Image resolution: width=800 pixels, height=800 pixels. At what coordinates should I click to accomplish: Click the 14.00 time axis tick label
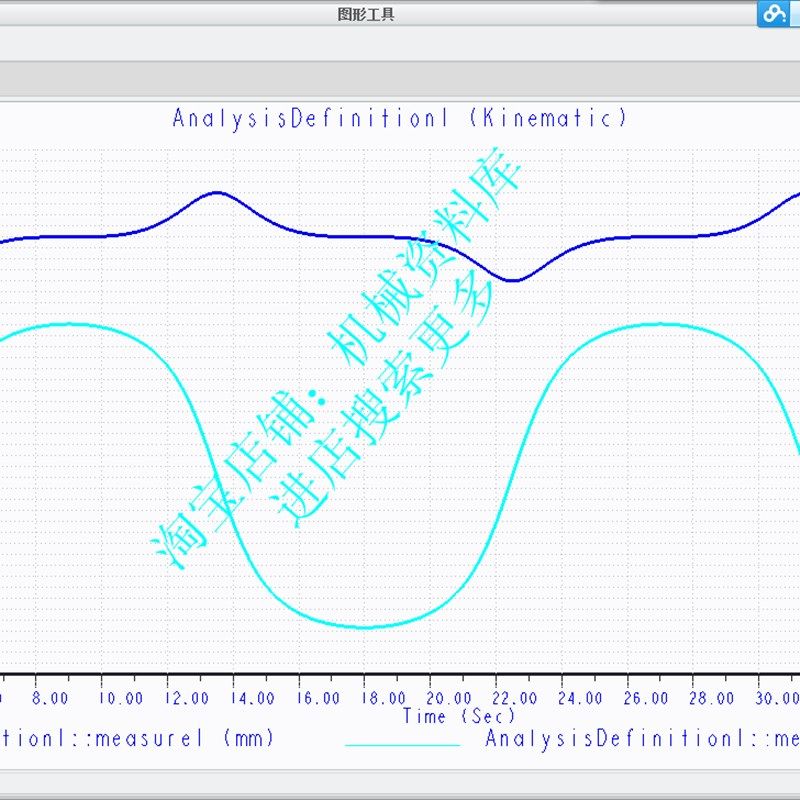click(x=253, y=698)
